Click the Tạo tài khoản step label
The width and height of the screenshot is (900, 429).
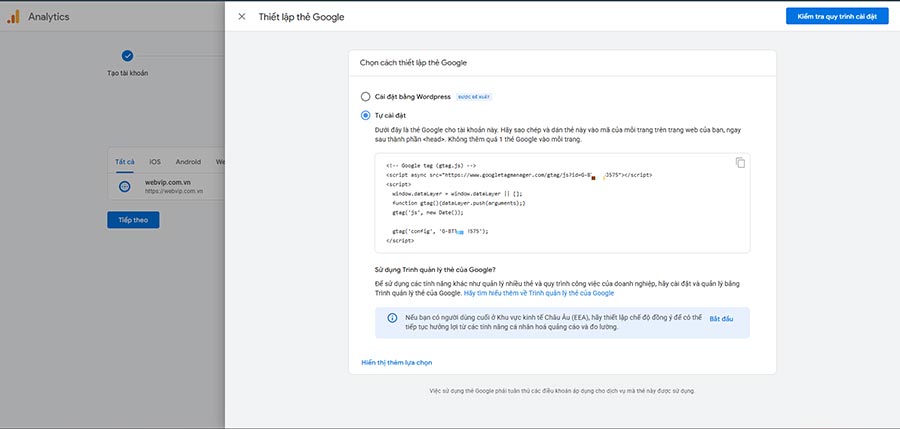pyautogui.click(x=127, y=73)
